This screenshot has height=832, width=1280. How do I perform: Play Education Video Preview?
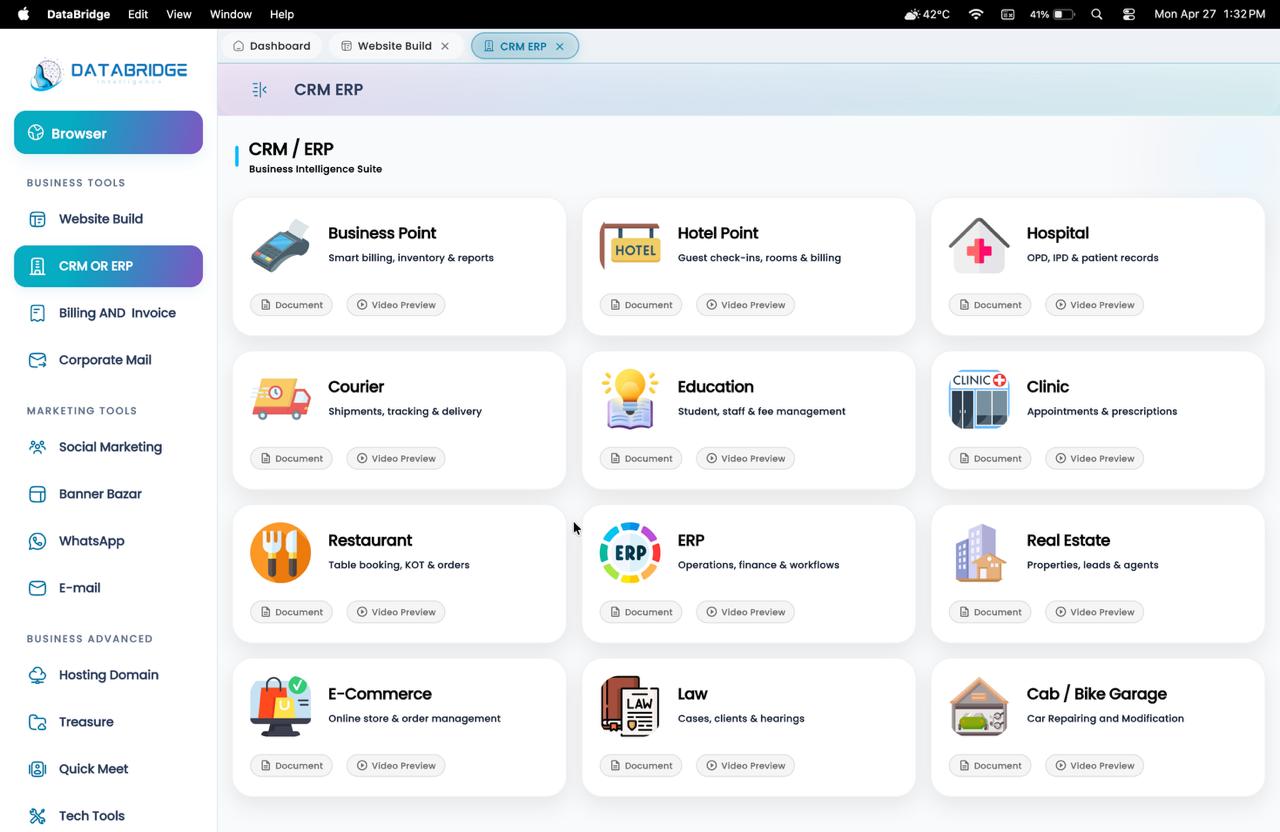[745, 458]
